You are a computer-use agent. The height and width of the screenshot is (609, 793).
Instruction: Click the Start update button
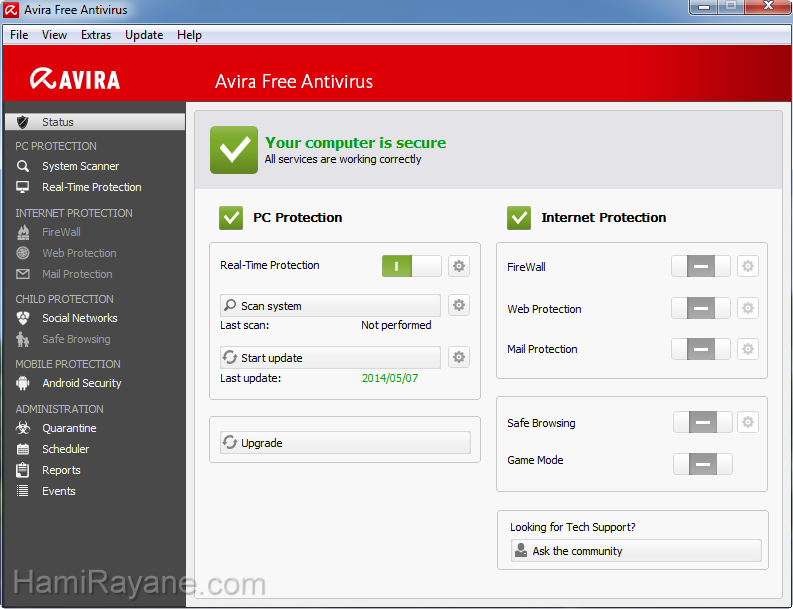330,358
